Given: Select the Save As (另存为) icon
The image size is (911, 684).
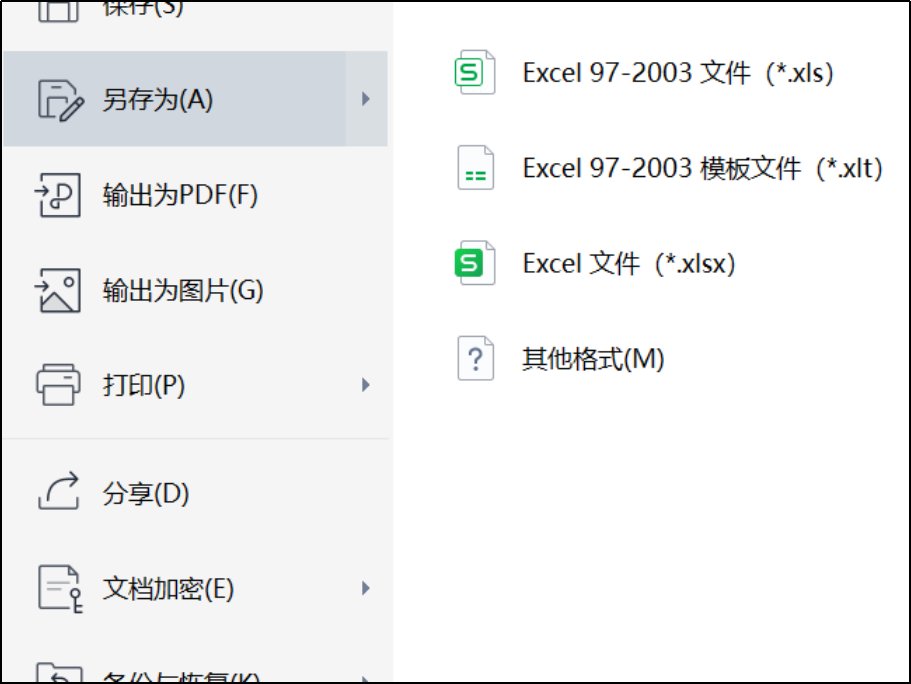Looking at the screenshot, I should 59,100.
